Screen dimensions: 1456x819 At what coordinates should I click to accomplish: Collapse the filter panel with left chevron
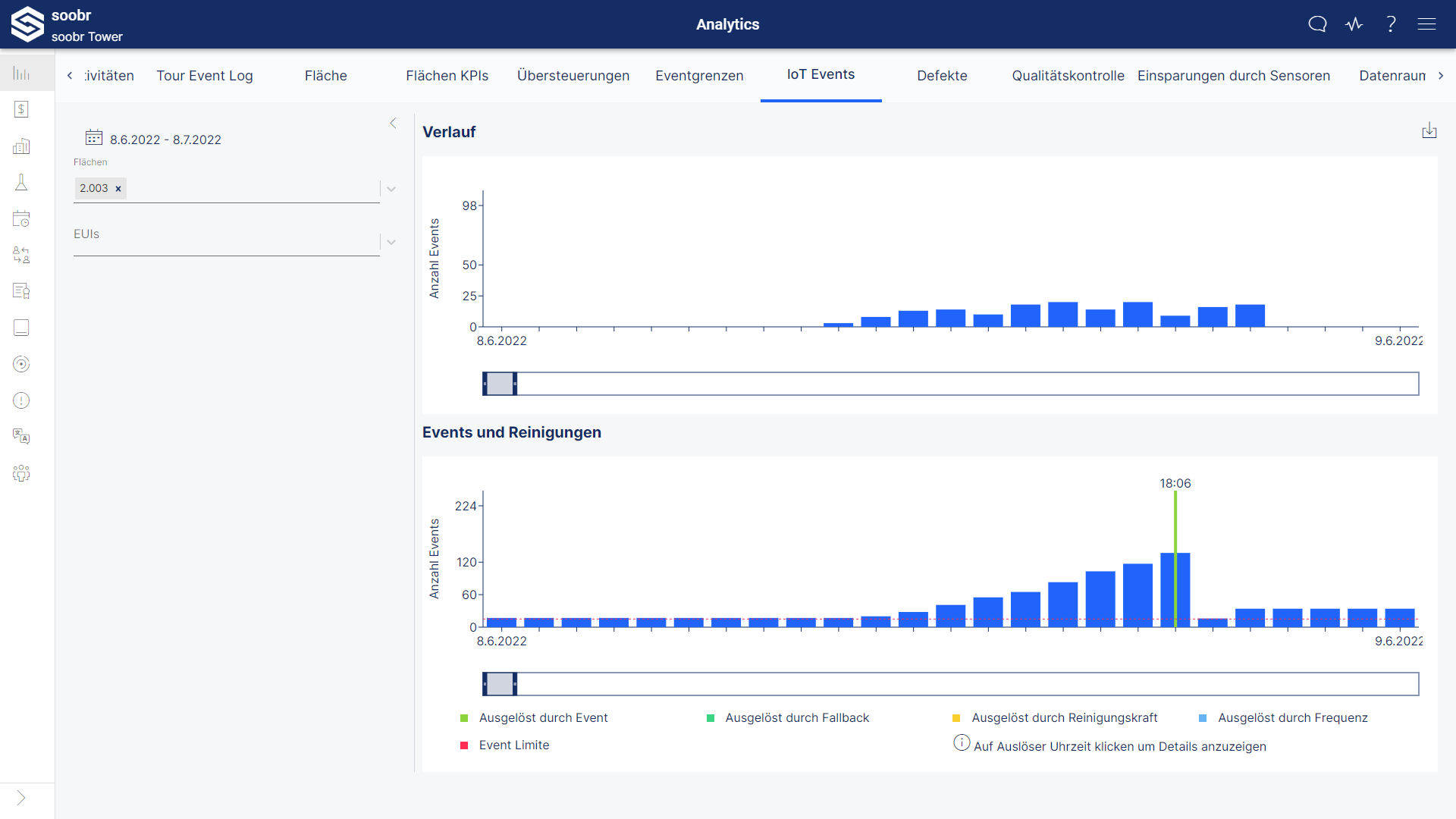(393, 123)
